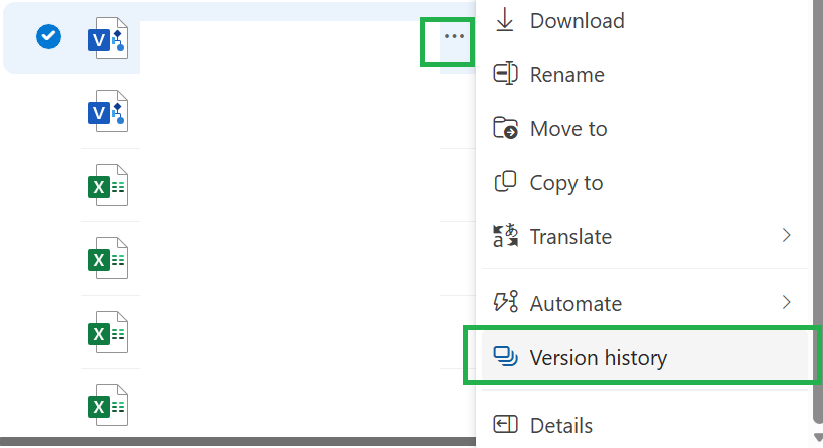823x448 pixels.
Task: Click the Translate language icon
Action: pos(505,236)
